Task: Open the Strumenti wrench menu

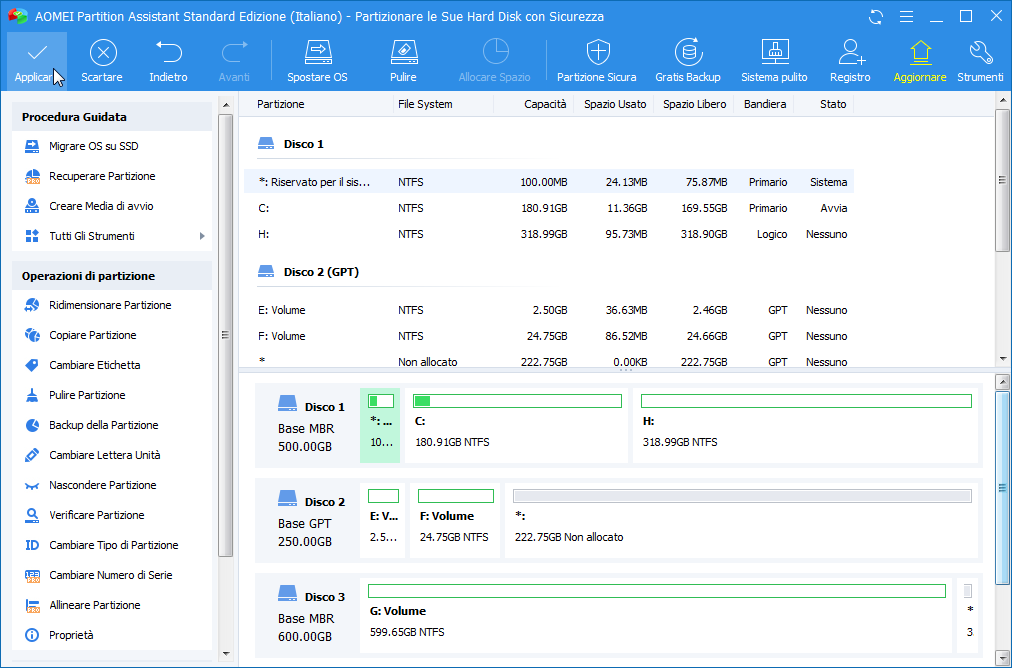Action: click(980, 60)
